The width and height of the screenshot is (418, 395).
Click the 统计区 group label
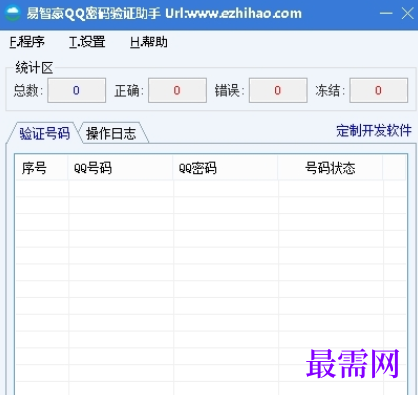click(34, 68)
